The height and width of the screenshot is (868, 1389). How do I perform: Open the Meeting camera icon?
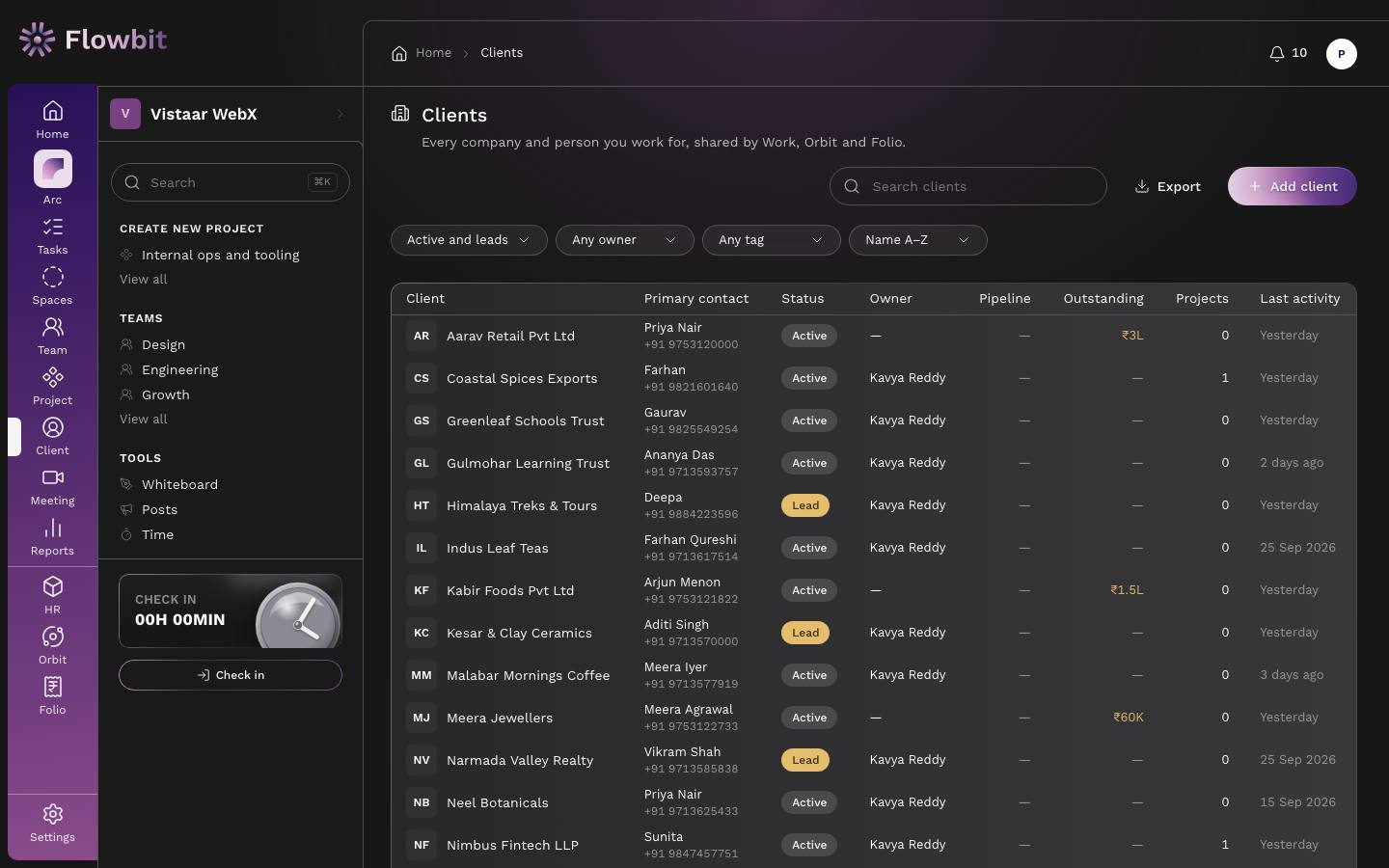tap(53, 477)
